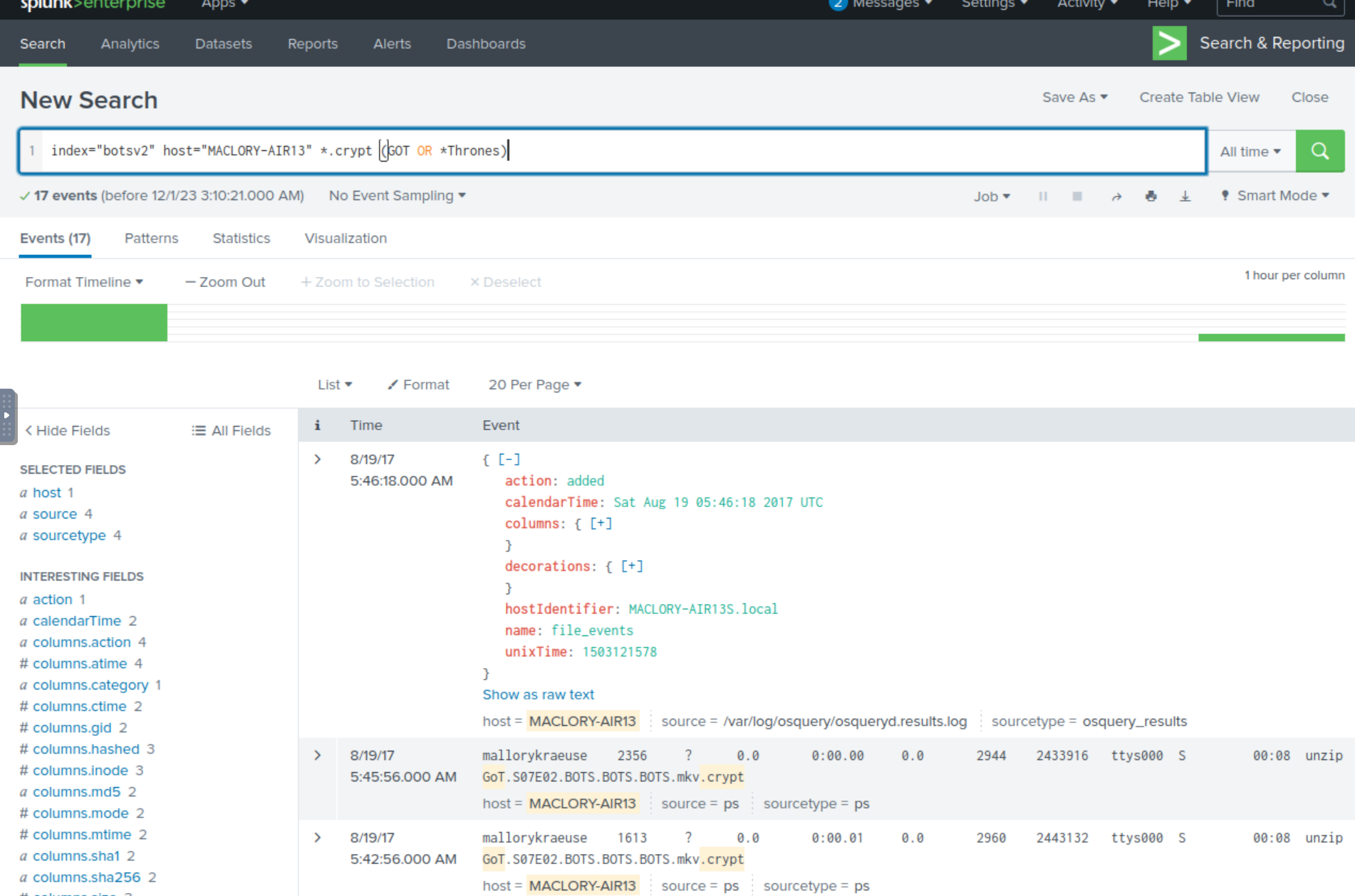Open the Format Timeline dropdown
The width and height of the screenshot is (1355, 896).
[x=84, y=282]
